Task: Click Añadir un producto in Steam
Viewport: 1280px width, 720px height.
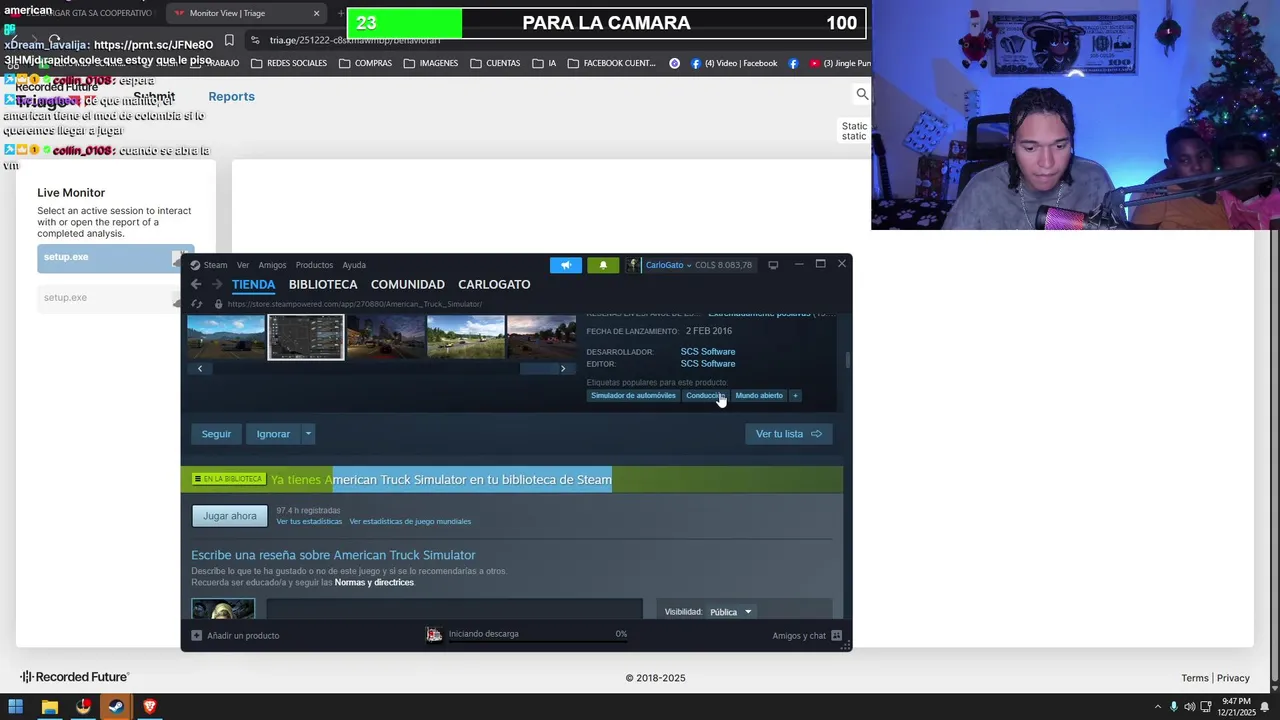Action: 235,636
